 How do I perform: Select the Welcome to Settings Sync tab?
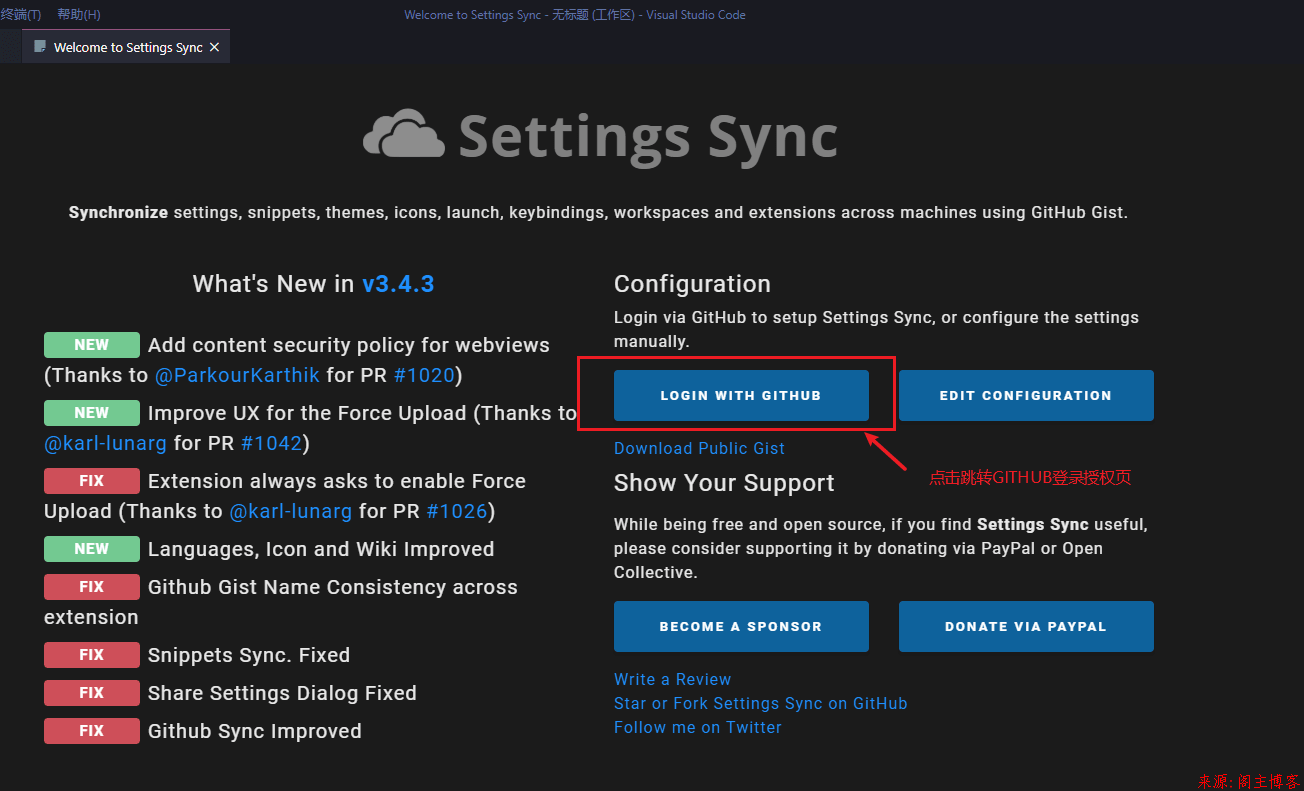(126, 47)
